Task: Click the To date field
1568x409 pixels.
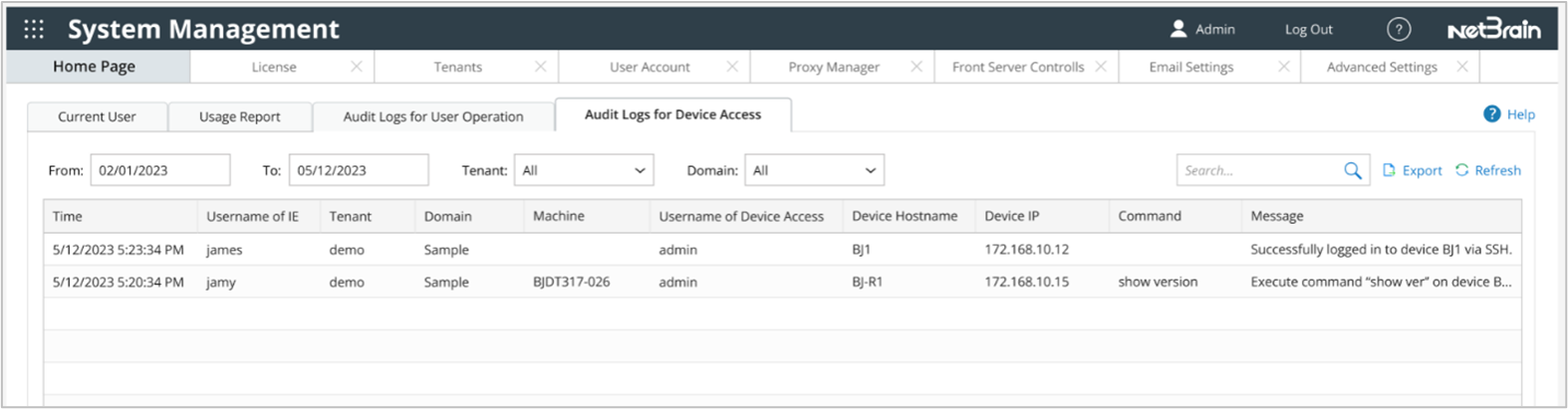Action: tap(358, 170)
